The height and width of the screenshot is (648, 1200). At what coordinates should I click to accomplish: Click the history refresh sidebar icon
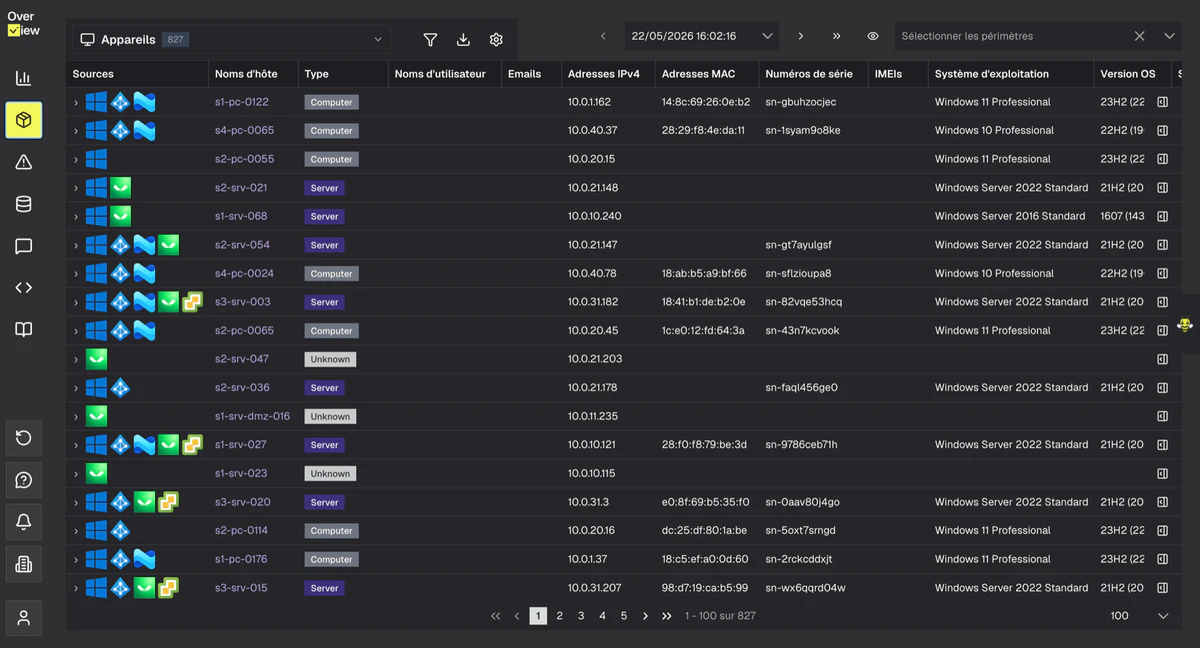click(24, 438)
